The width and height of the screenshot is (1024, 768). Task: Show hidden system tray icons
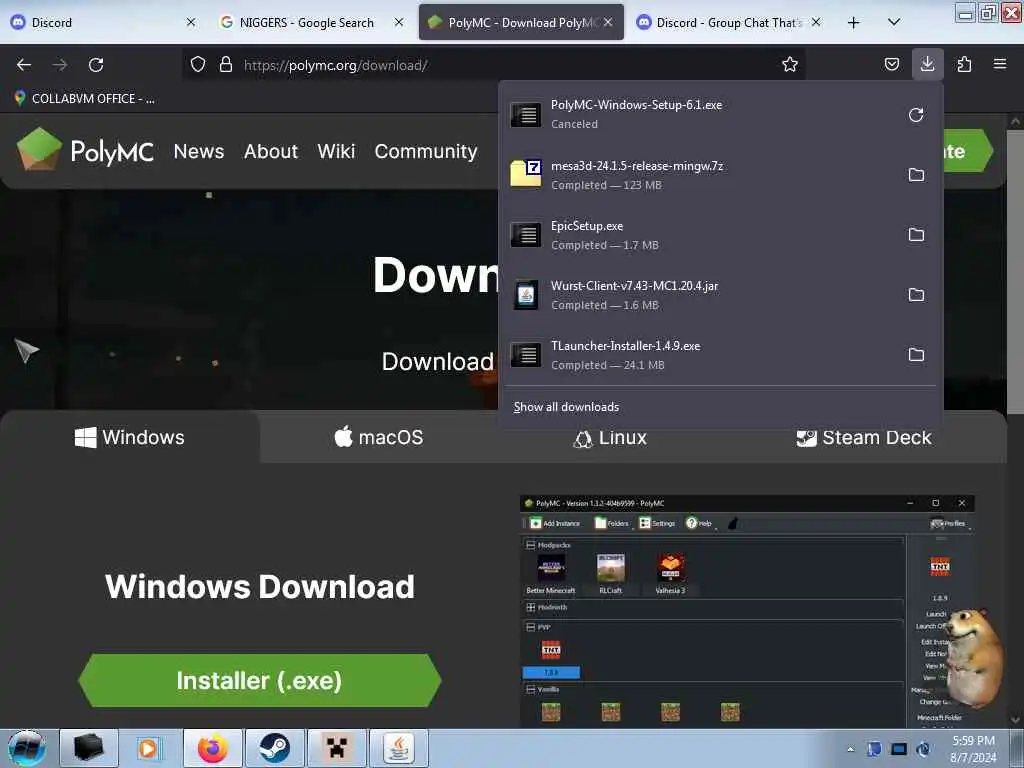[x=850, y=750]
